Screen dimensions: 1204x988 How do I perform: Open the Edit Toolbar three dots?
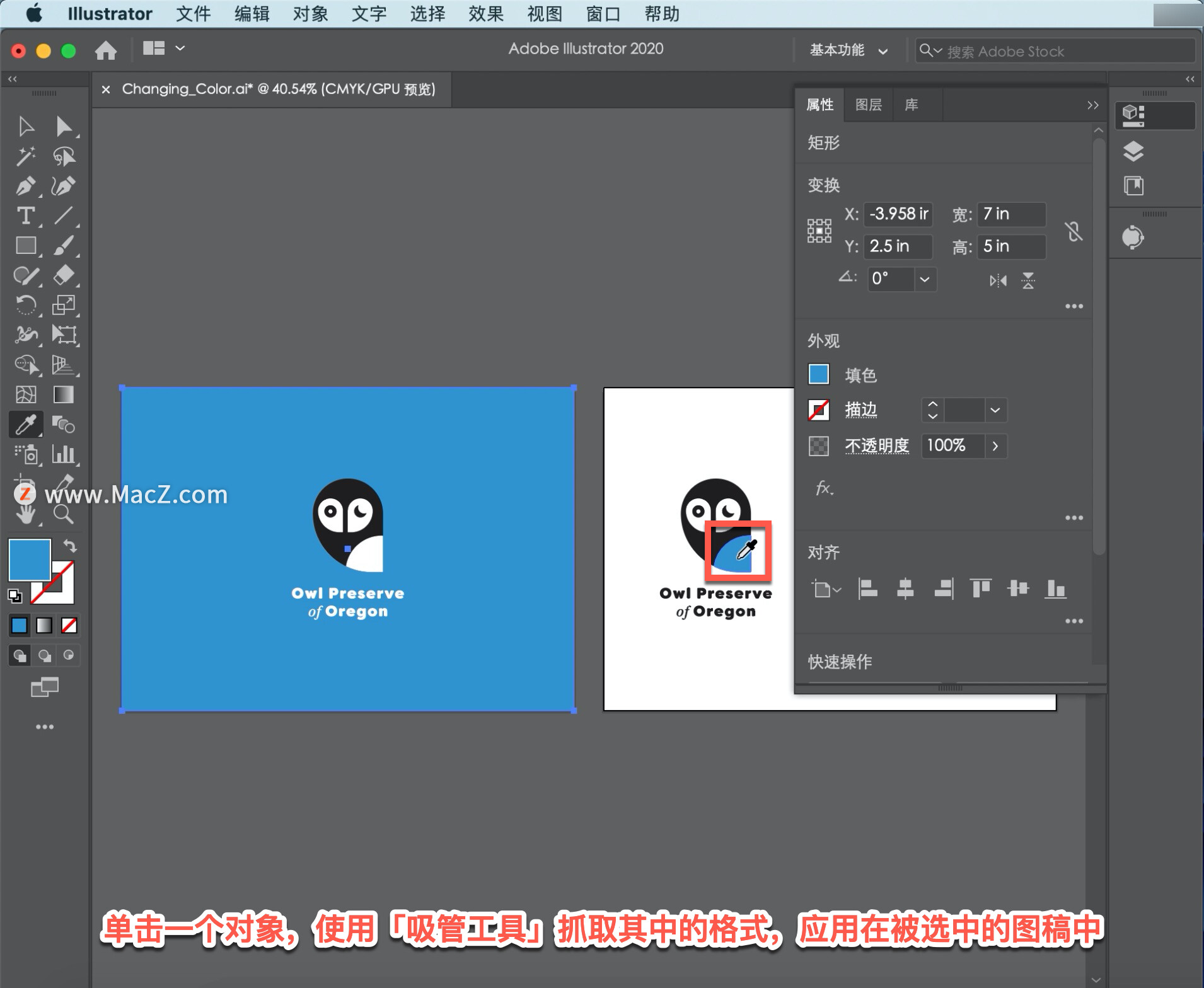pyautogui.click(x=45, y=727)
